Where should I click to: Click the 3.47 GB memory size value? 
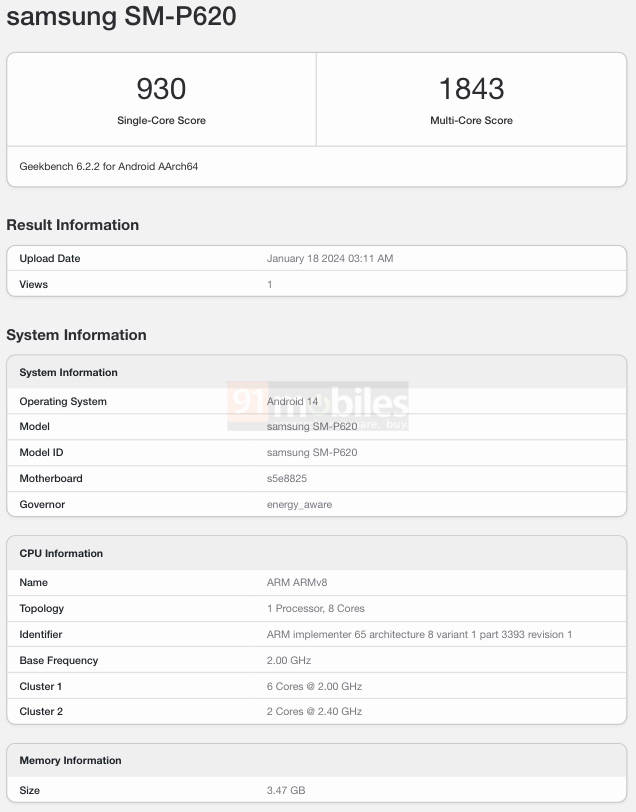286,790
